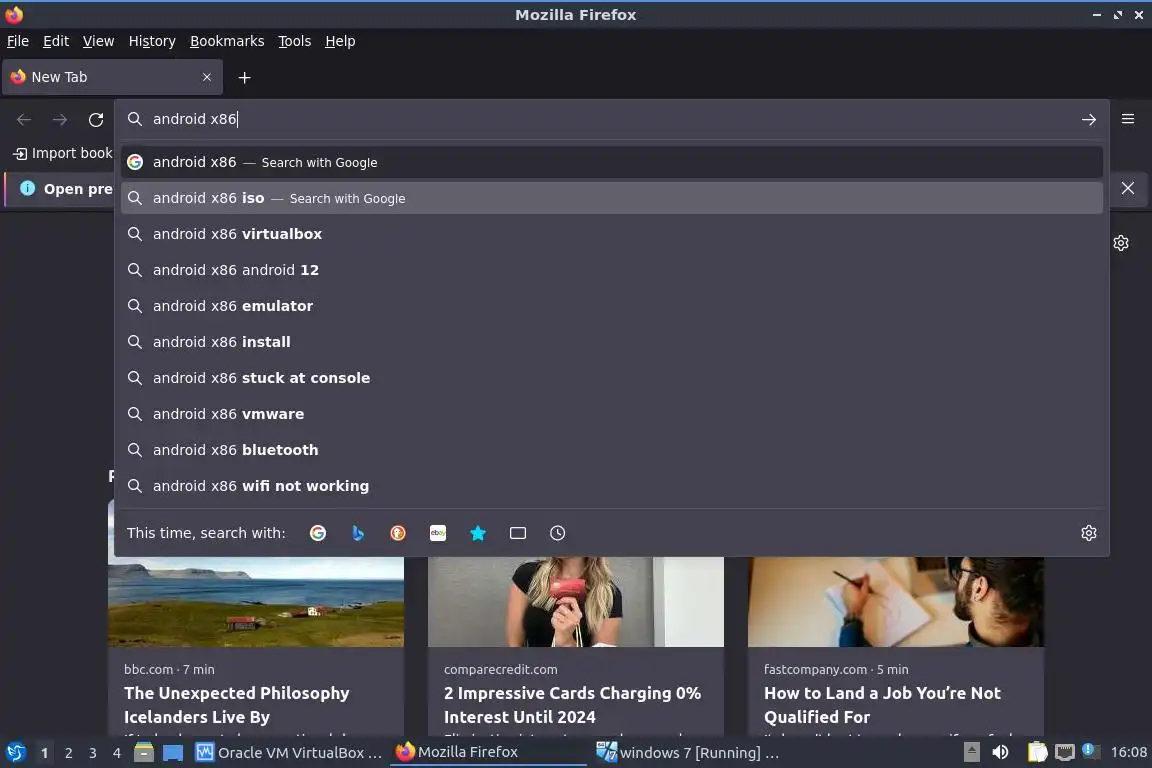Switch to workspace 4
Screen dimensions: 1152x768
point(117,753)
